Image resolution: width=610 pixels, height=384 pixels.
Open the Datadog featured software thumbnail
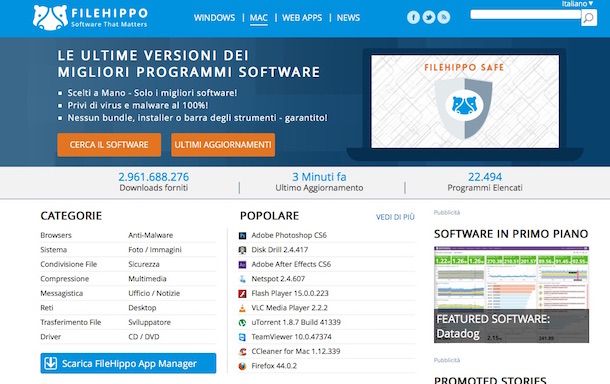coord(511,295)
